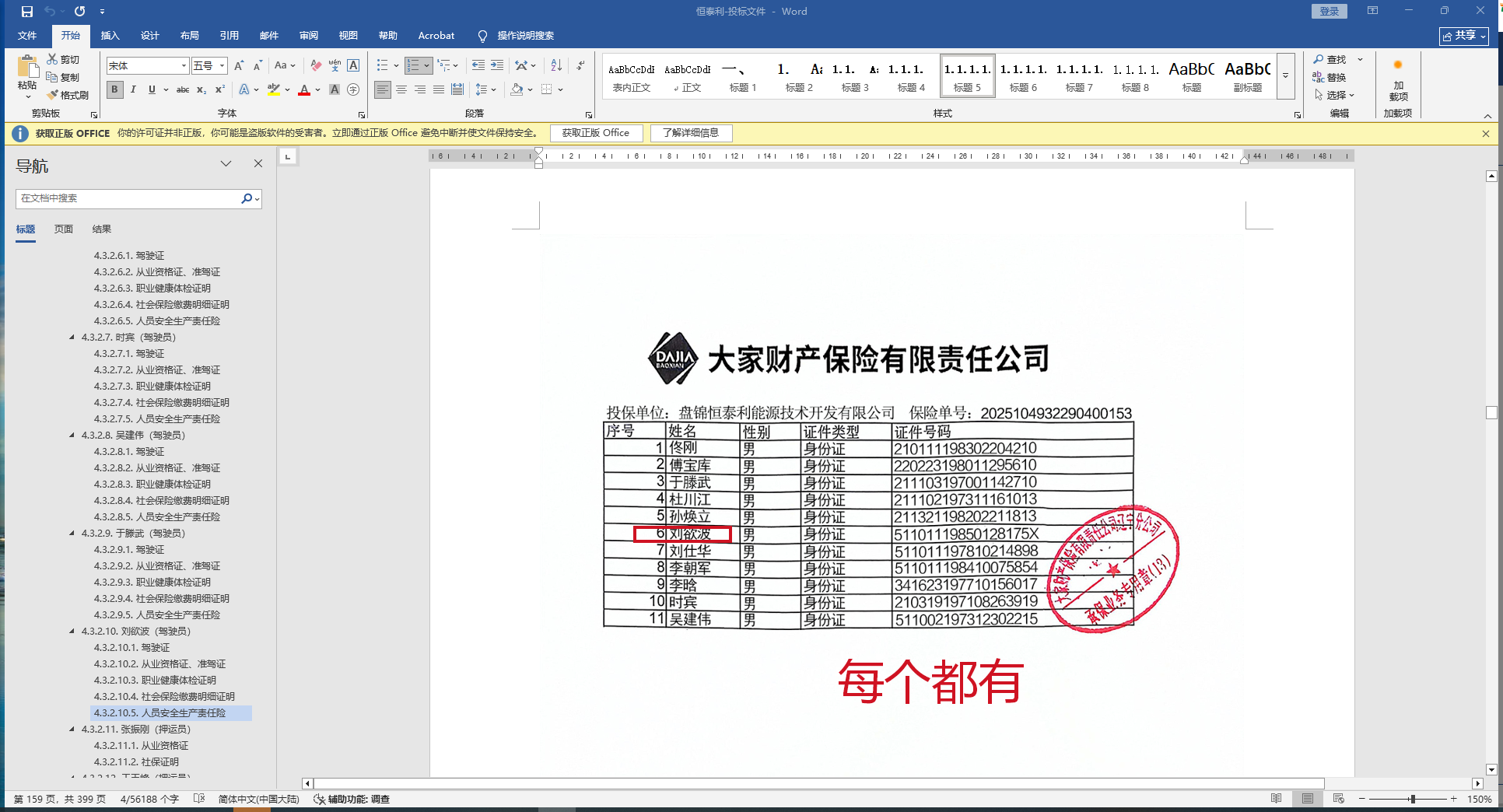Click the 获取正版 Office button
Screen dimensions: 1503x812
596,133
